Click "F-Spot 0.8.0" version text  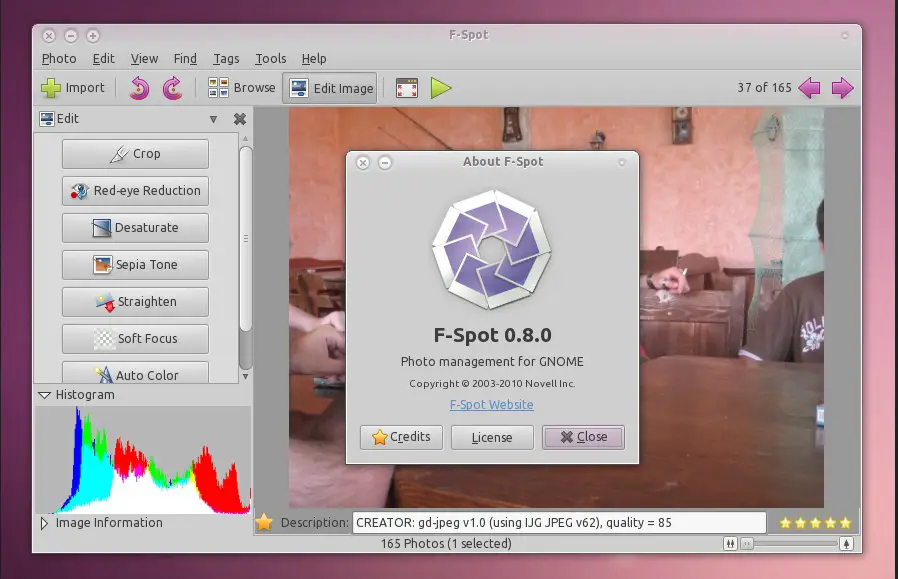(x=493, y=335)
